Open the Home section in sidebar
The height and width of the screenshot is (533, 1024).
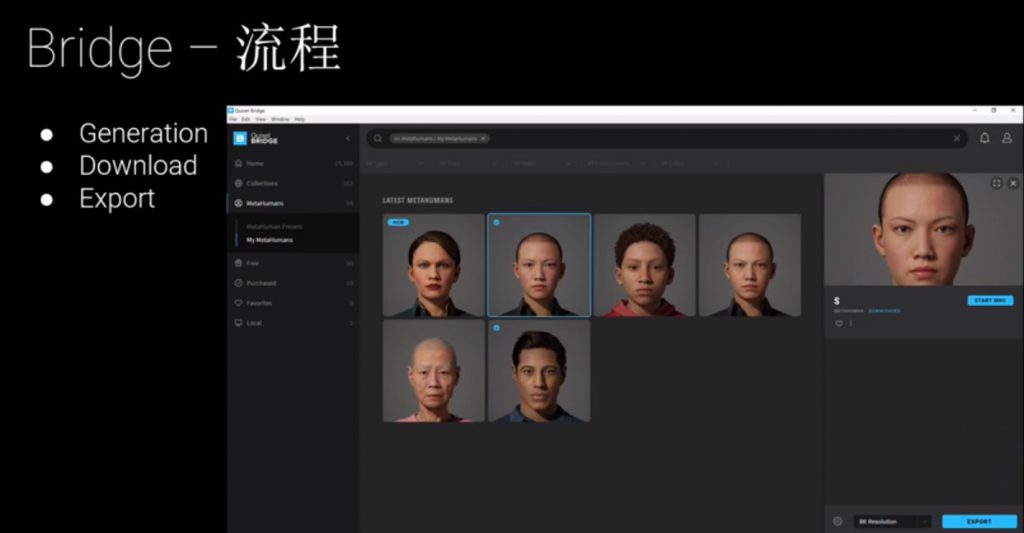293,163
